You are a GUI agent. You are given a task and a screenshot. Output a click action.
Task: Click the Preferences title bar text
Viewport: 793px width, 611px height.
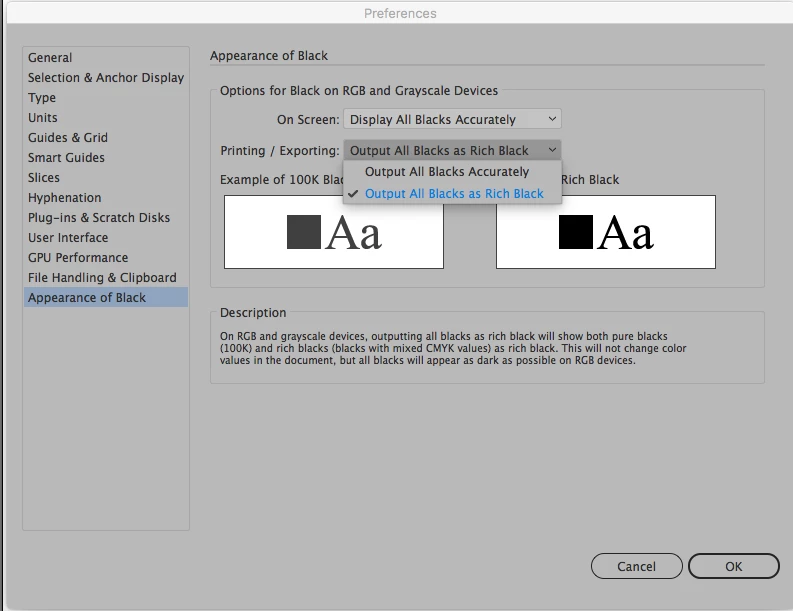click(x=400, y=13)
